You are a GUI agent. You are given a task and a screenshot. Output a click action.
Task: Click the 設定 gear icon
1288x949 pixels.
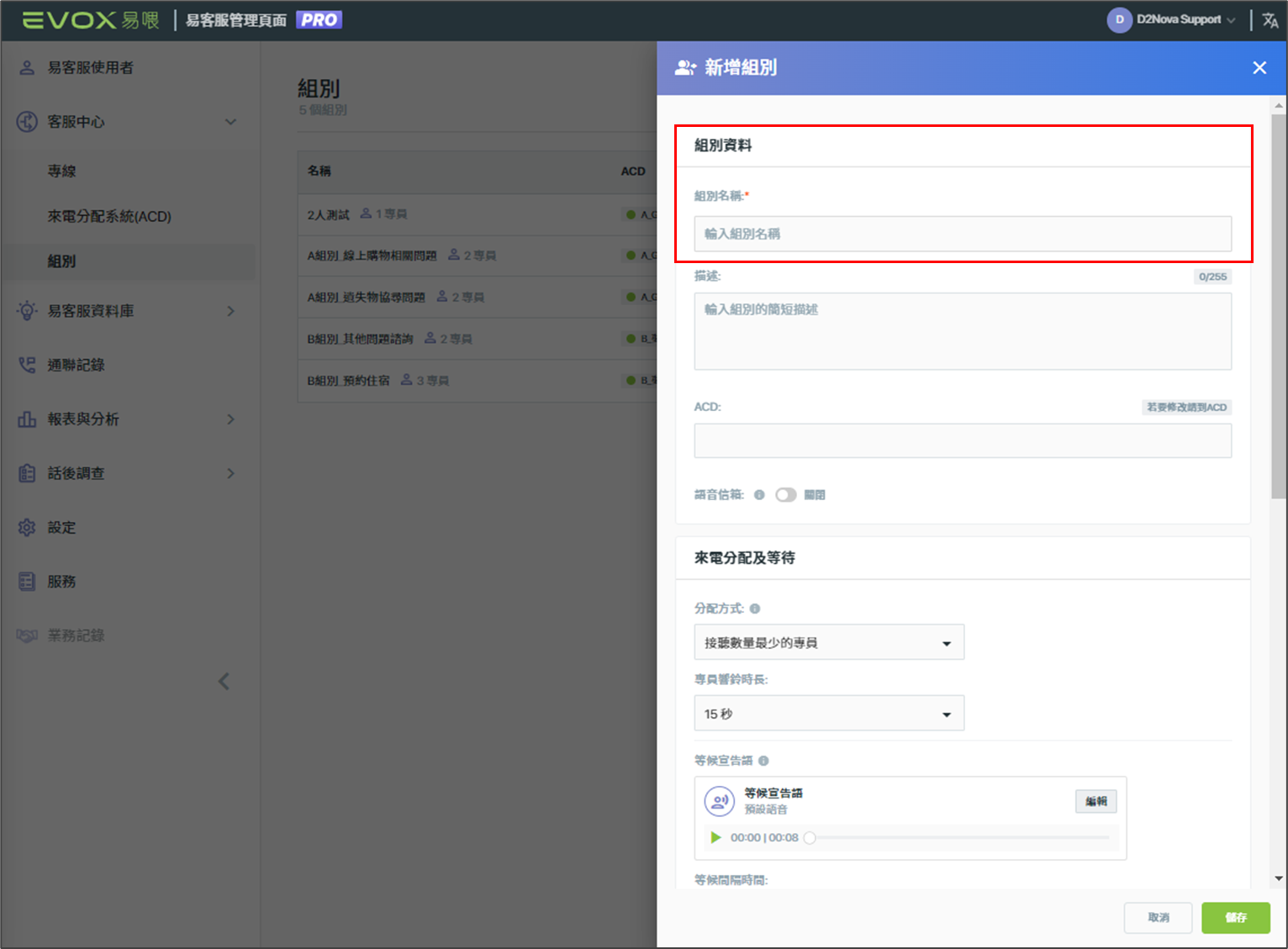pos(27,527)
